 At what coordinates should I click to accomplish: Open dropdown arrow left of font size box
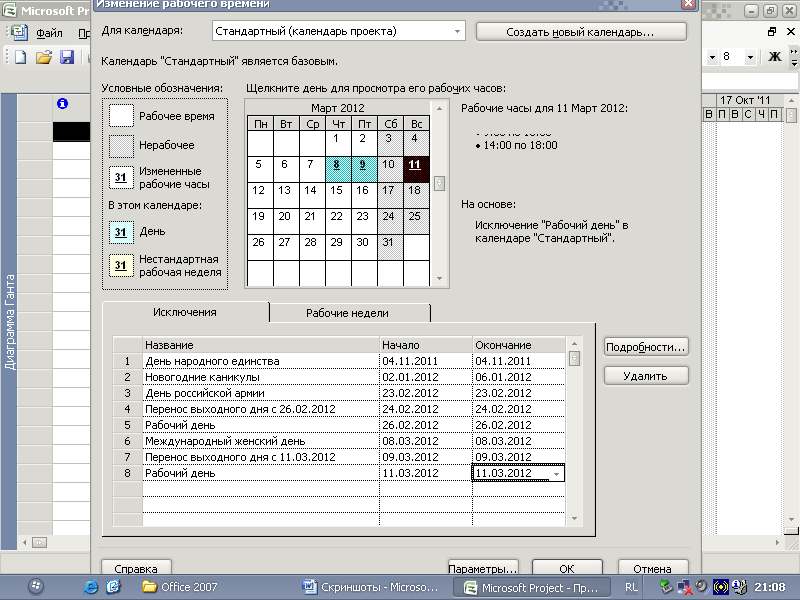[x=712, y=57]
